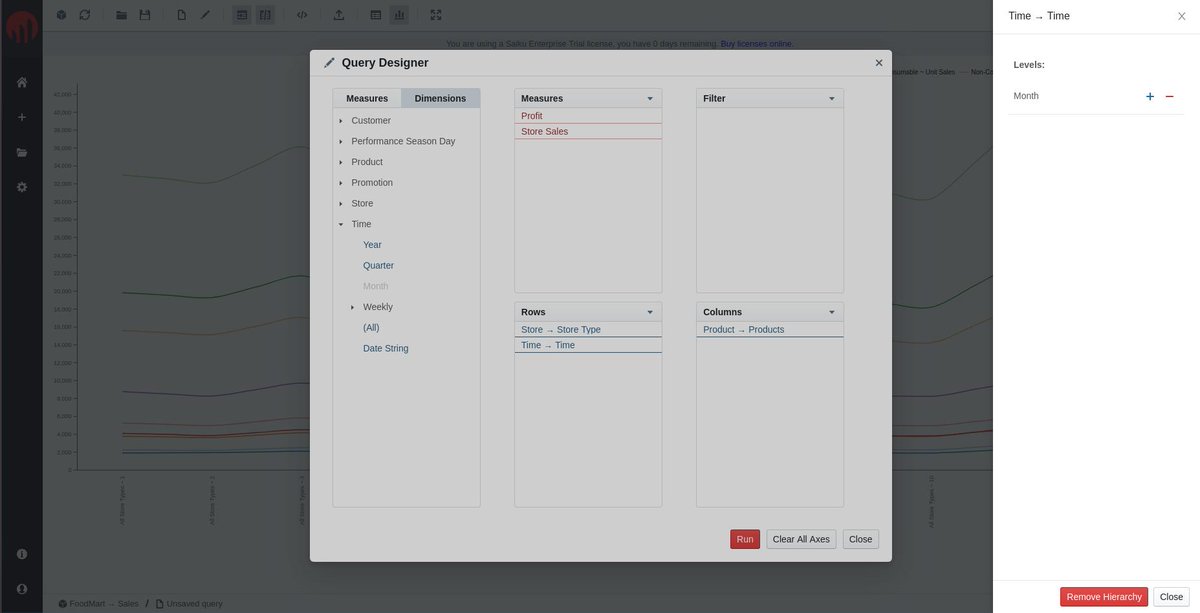
Task: Add level with plus icon next to Month
Action: coord(1150,96)
